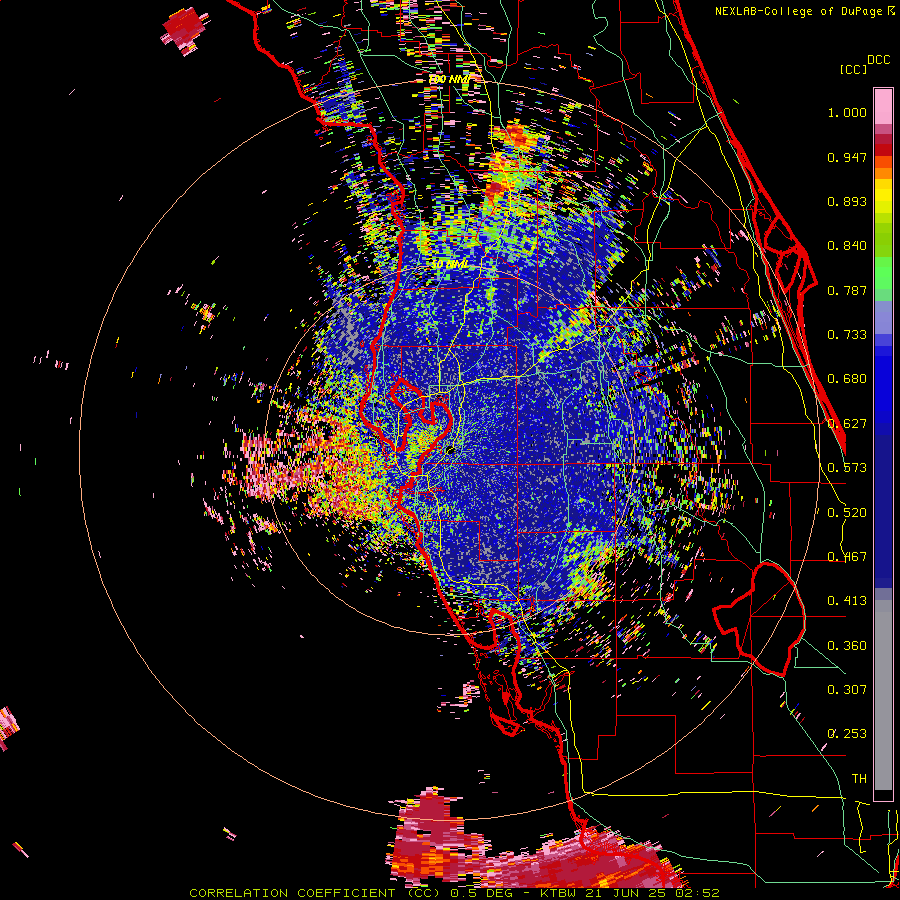This screenshot has height=900, width=900.
Task: Click the 02:52 timestamp
Action: point(695,893)
